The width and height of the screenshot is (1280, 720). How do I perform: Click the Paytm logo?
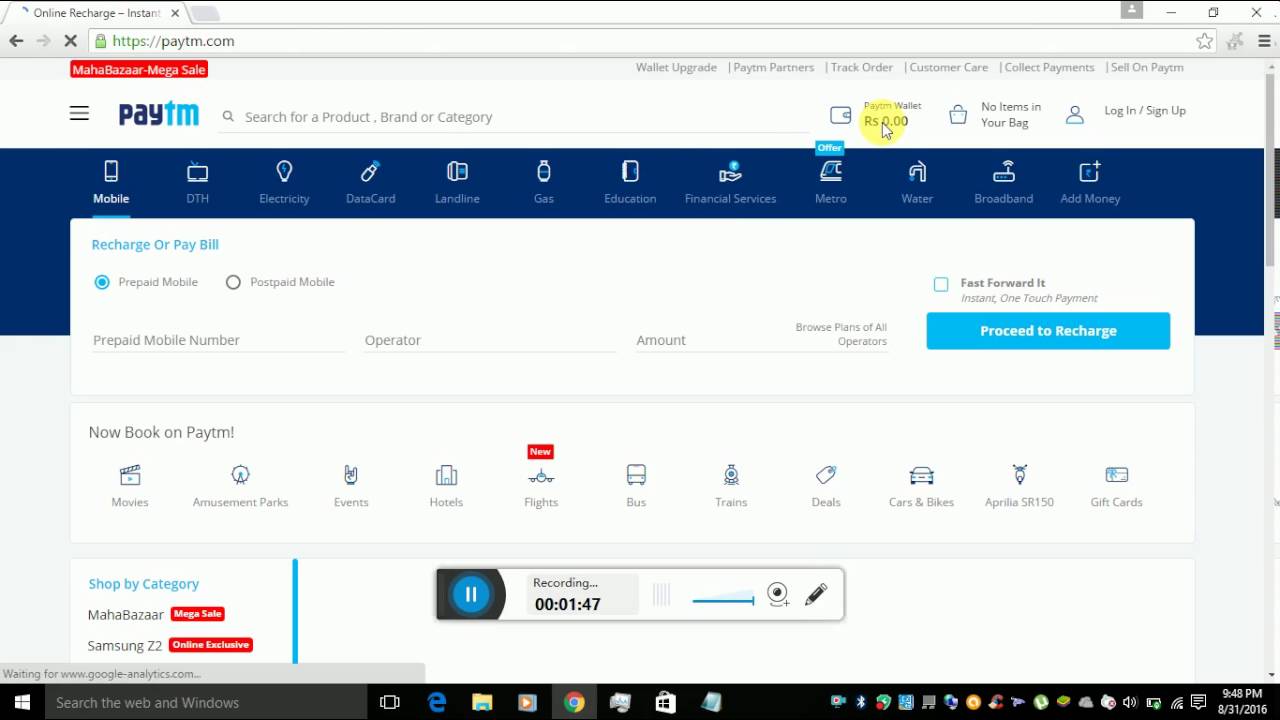click(159, 114)
